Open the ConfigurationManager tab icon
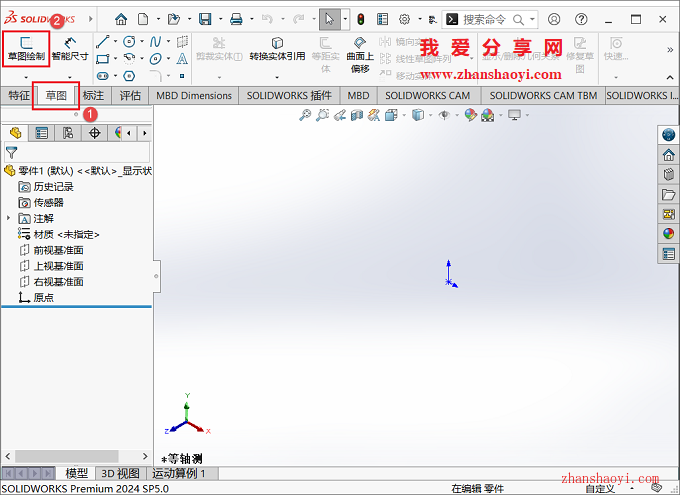 [x=68, y=133]
